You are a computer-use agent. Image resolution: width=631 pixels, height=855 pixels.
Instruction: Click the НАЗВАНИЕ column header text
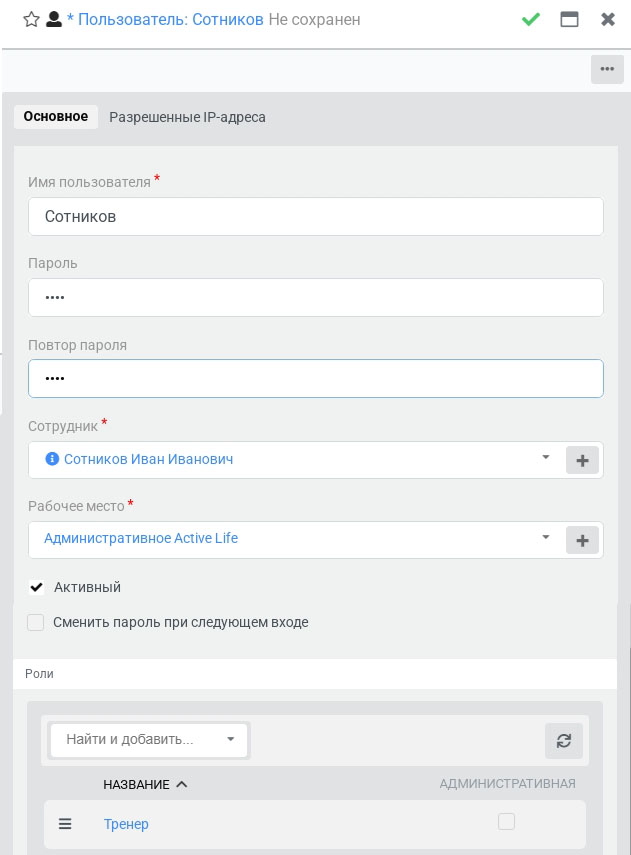[x=136, y=784]
